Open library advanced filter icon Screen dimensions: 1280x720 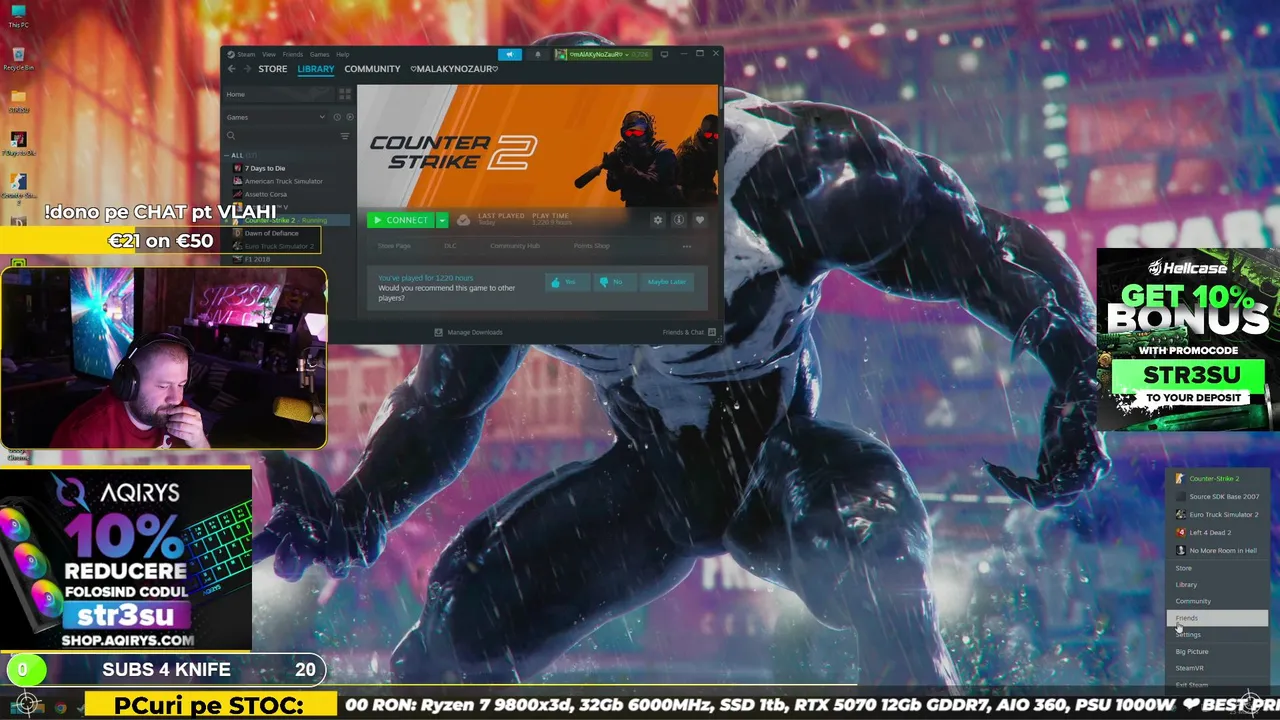345,136
